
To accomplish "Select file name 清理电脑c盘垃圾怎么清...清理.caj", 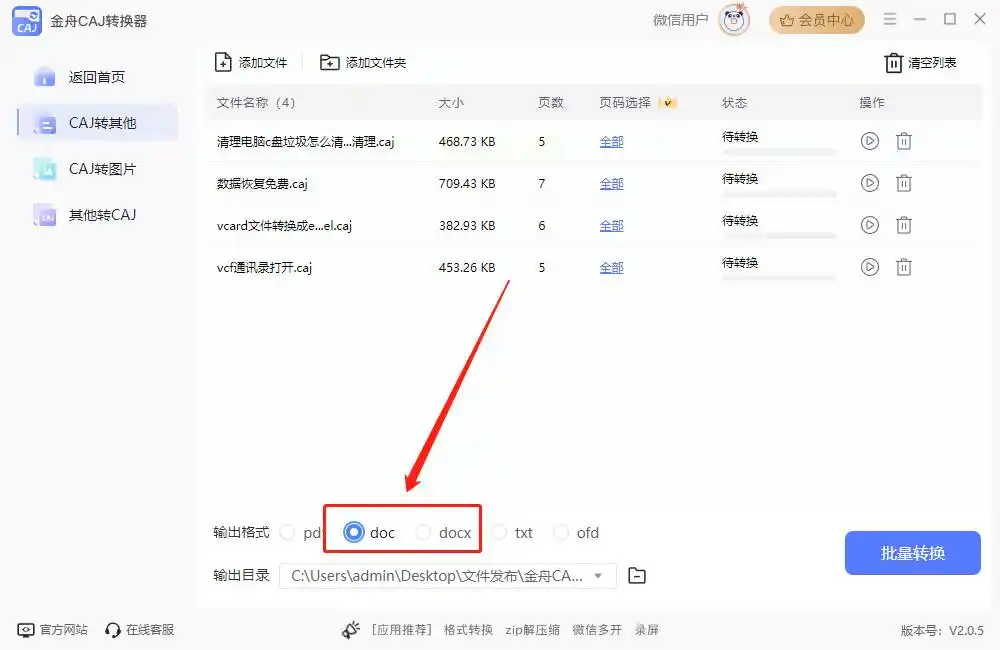I will click(305, 142).
